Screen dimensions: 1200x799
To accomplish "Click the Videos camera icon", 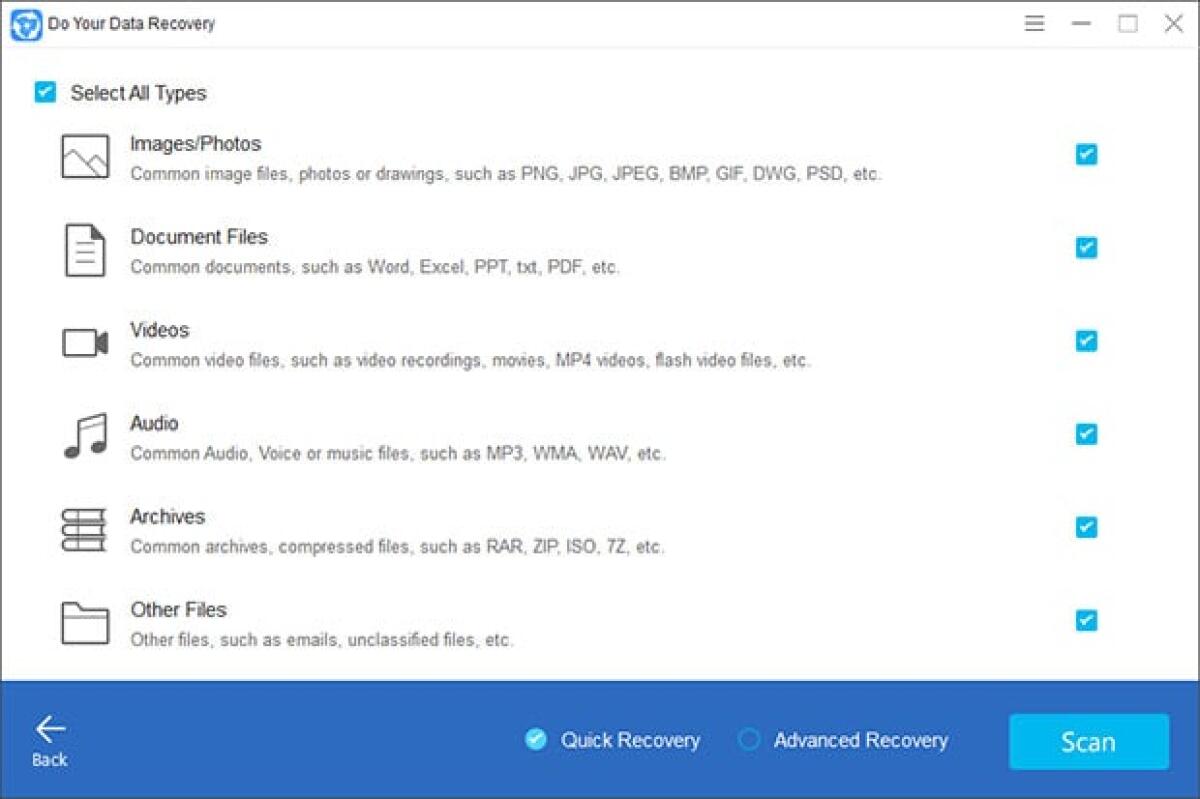I will coord(84,341).
